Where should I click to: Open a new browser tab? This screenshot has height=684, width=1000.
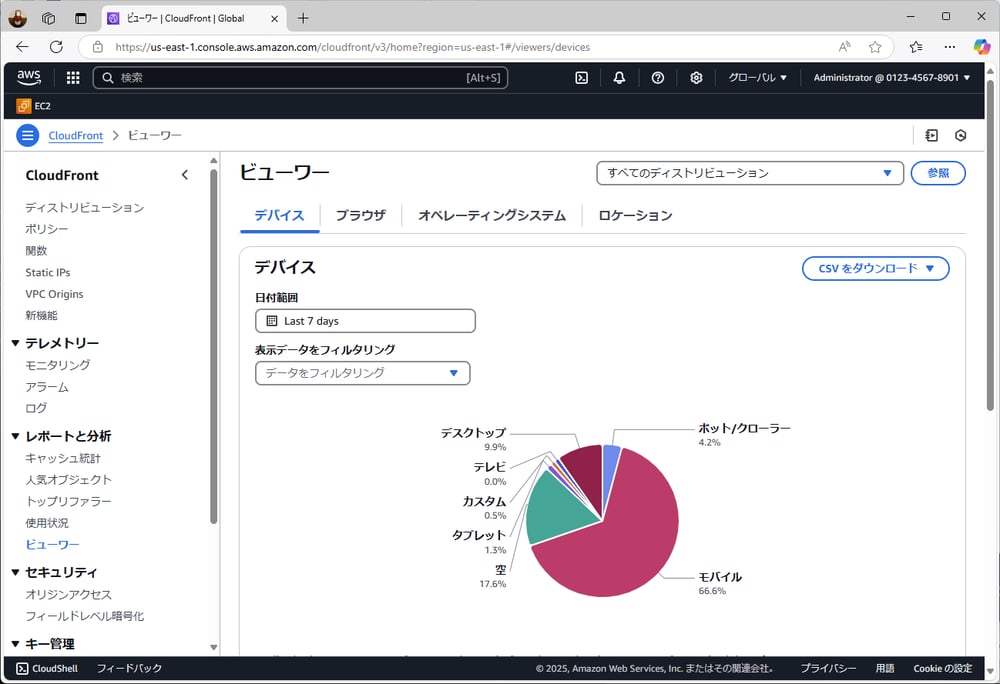303,18
